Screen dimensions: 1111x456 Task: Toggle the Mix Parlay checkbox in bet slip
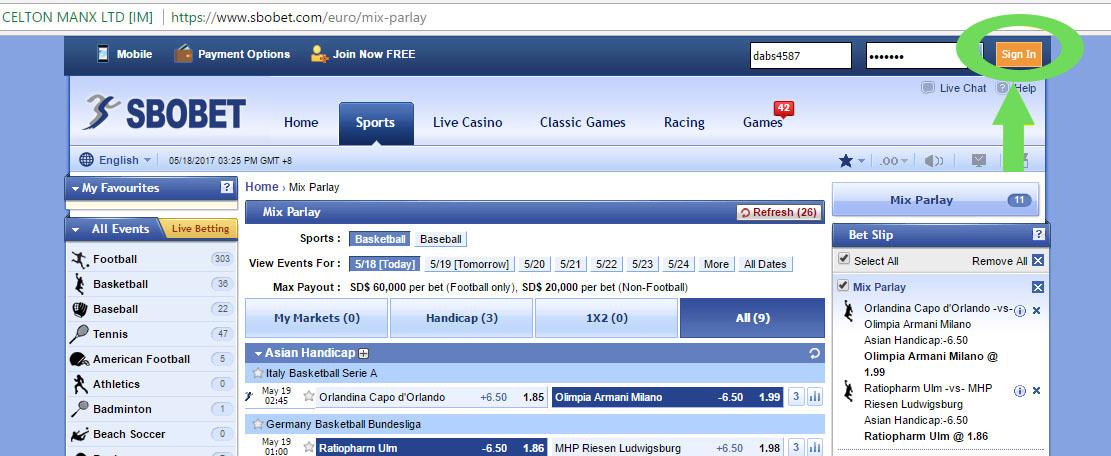point(843,285)
